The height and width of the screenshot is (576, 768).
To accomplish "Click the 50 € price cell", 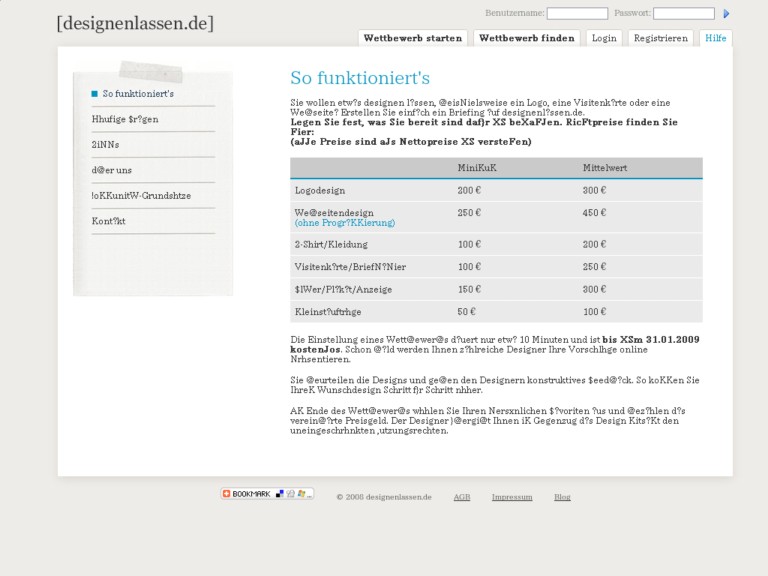I will 466,312.
